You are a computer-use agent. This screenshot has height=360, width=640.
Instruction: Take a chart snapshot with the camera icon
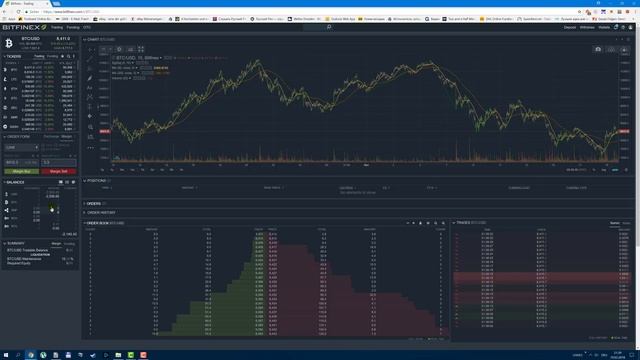[598, 49]
